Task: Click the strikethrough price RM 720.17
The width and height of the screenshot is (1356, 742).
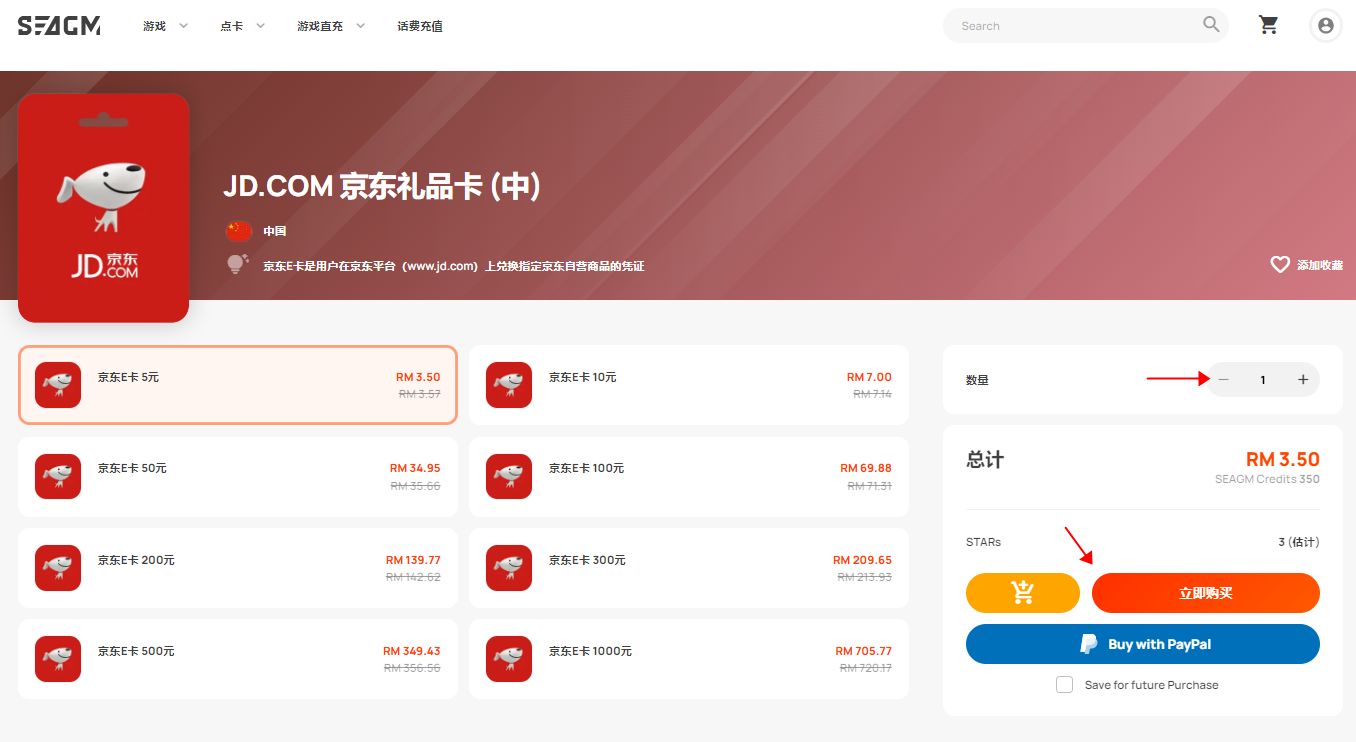Action: point(866,668)
